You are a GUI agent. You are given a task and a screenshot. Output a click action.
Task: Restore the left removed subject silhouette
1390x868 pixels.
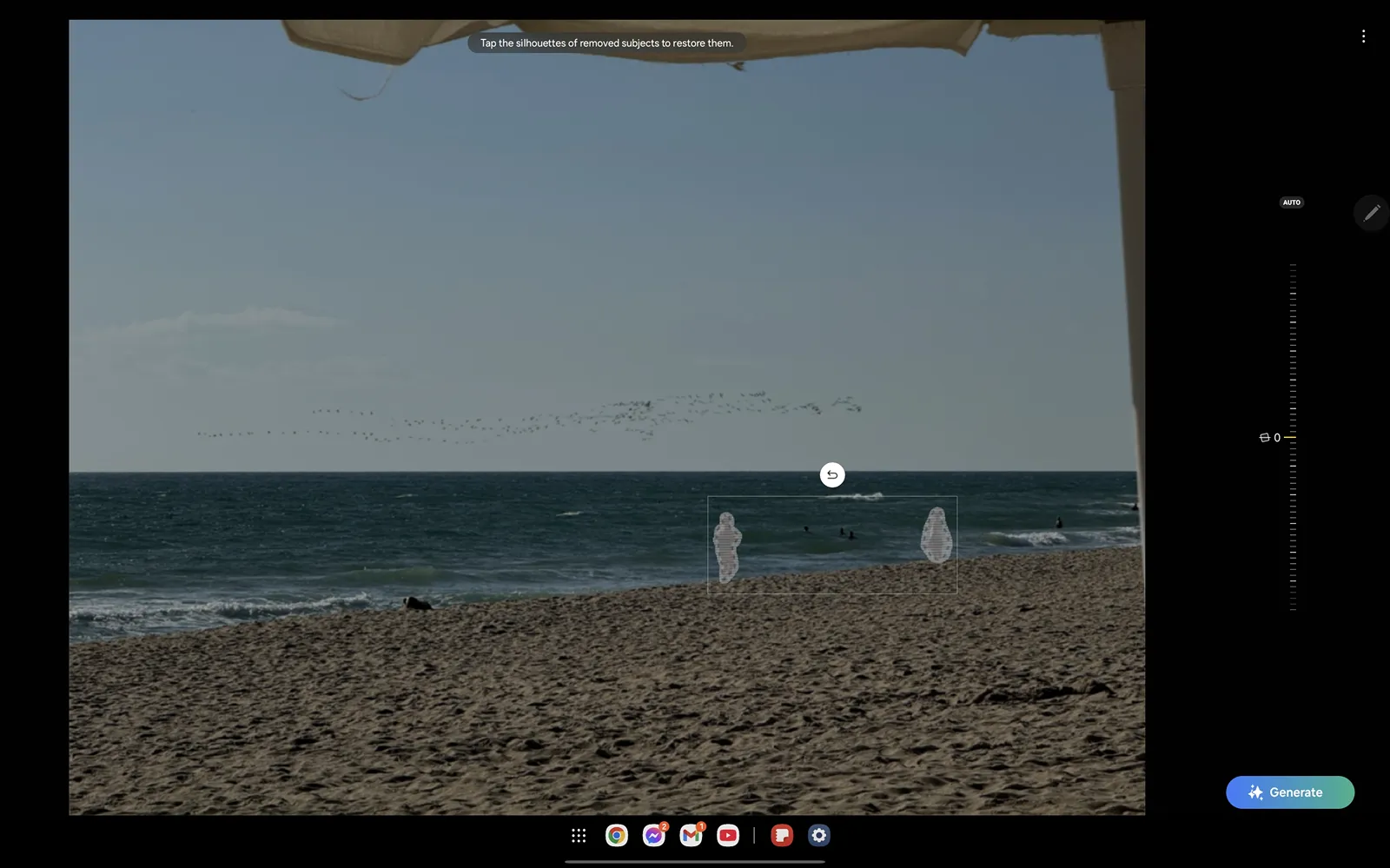(726, 547)
